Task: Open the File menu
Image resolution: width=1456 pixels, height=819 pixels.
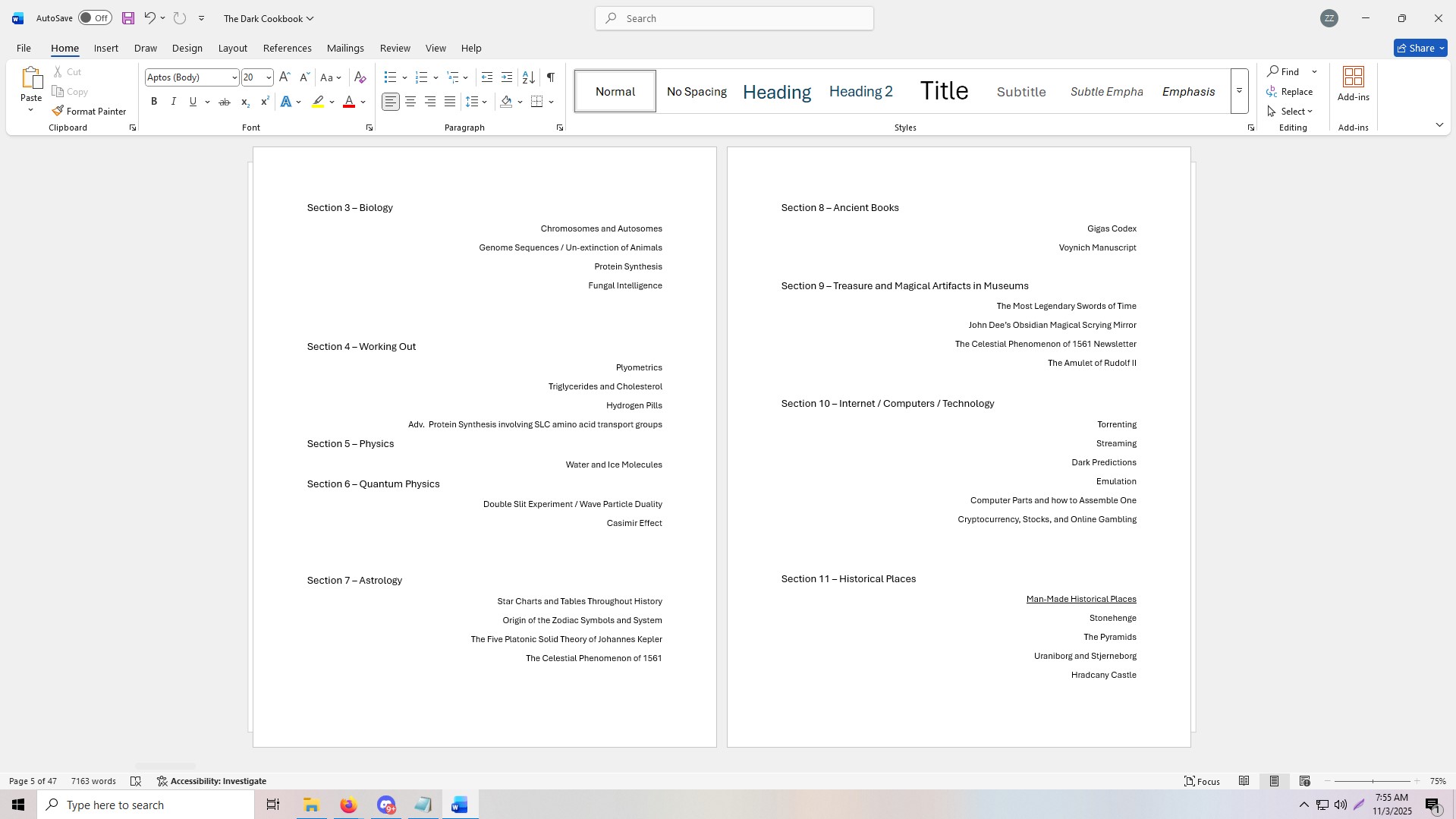Action: coord(24,48)
